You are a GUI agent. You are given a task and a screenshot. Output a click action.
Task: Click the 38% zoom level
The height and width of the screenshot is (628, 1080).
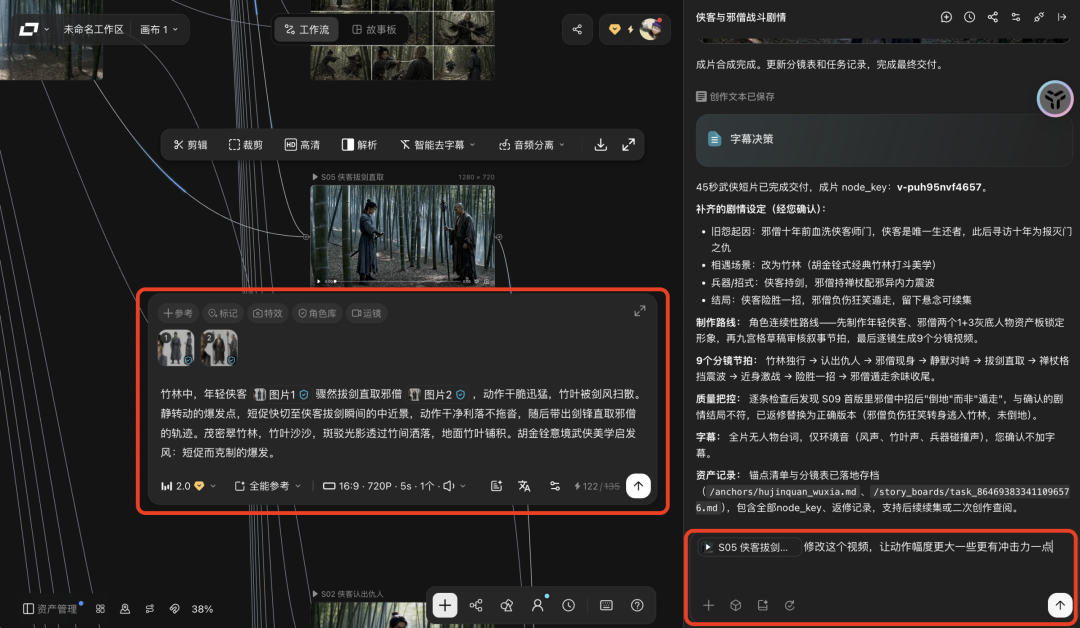coord(202,609)
